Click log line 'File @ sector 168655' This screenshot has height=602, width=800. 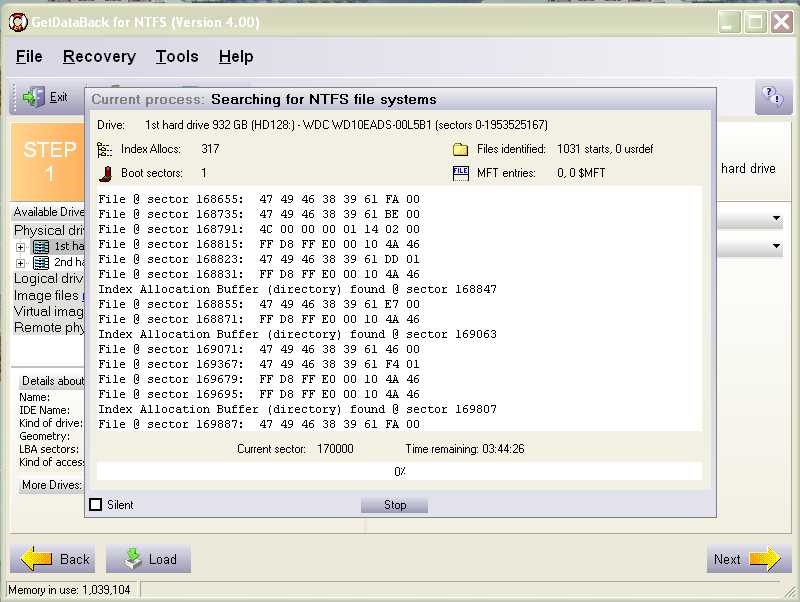click(x=259, y=199)
